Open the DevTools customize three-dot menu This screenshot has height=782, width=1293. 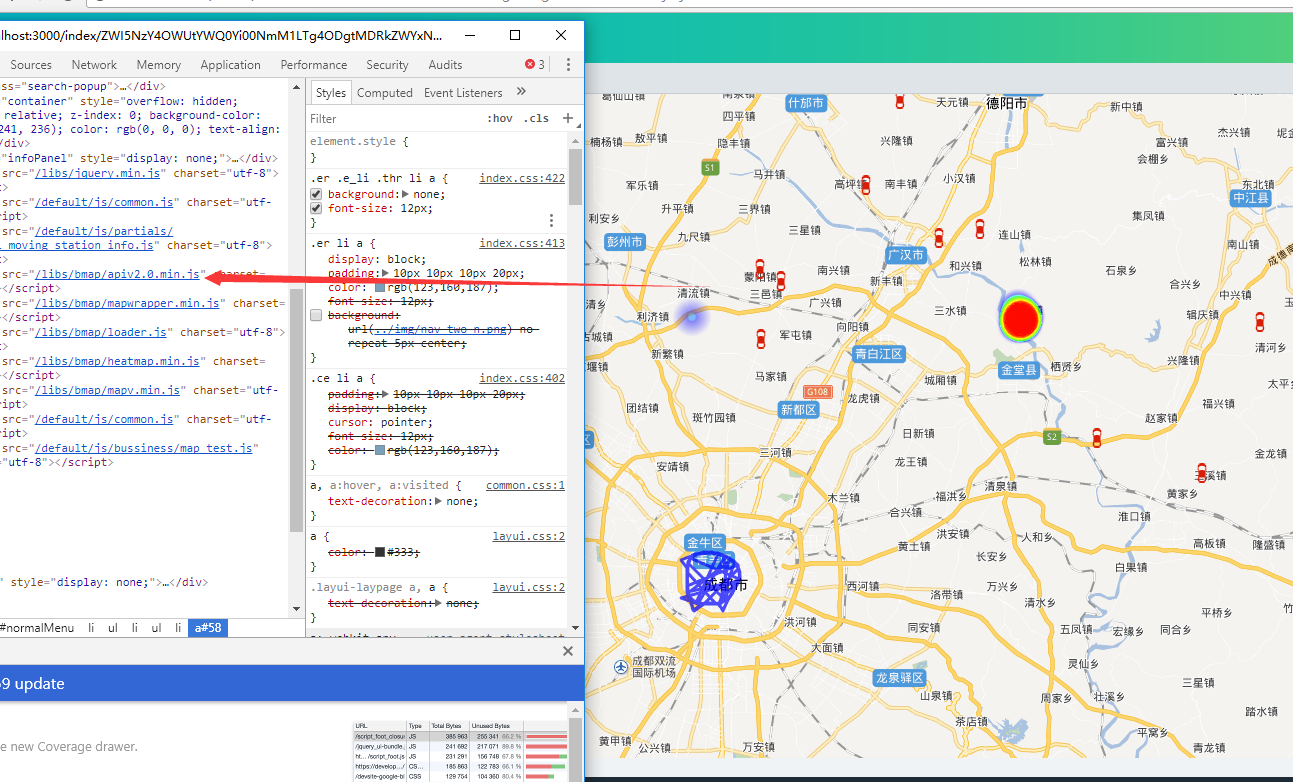click(x=568, y=64)
